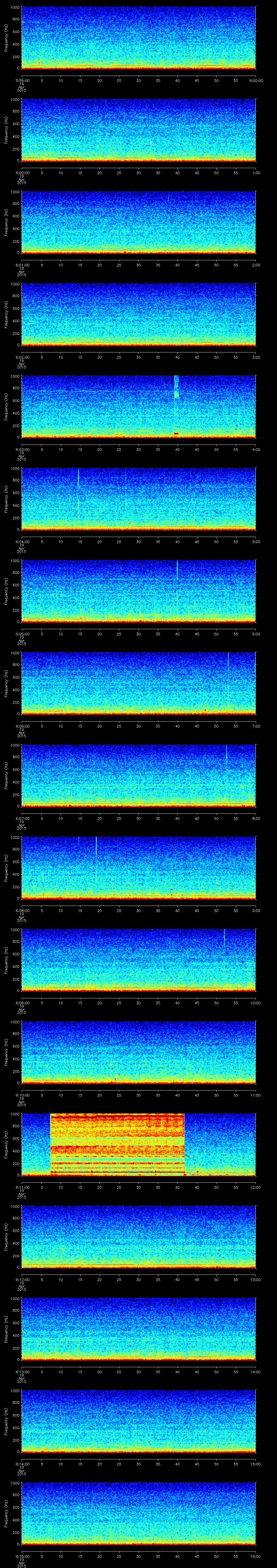
Task: Click the 2:00 end time label
Action: (256, 264)
